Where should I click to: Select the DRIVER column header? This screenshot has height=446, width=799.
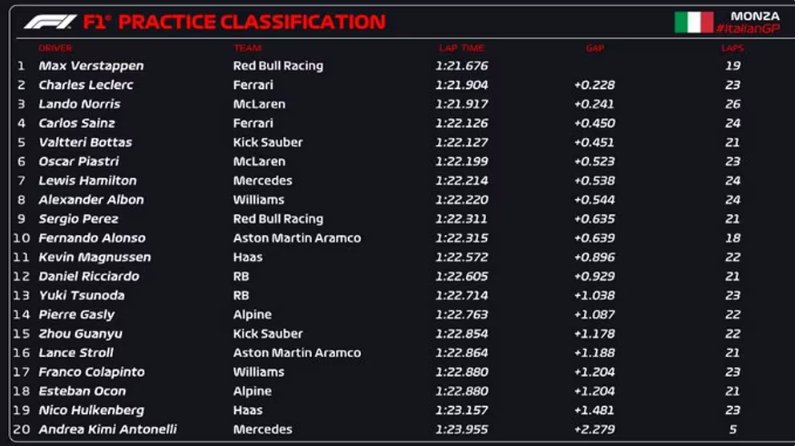[x=55, y=48]
